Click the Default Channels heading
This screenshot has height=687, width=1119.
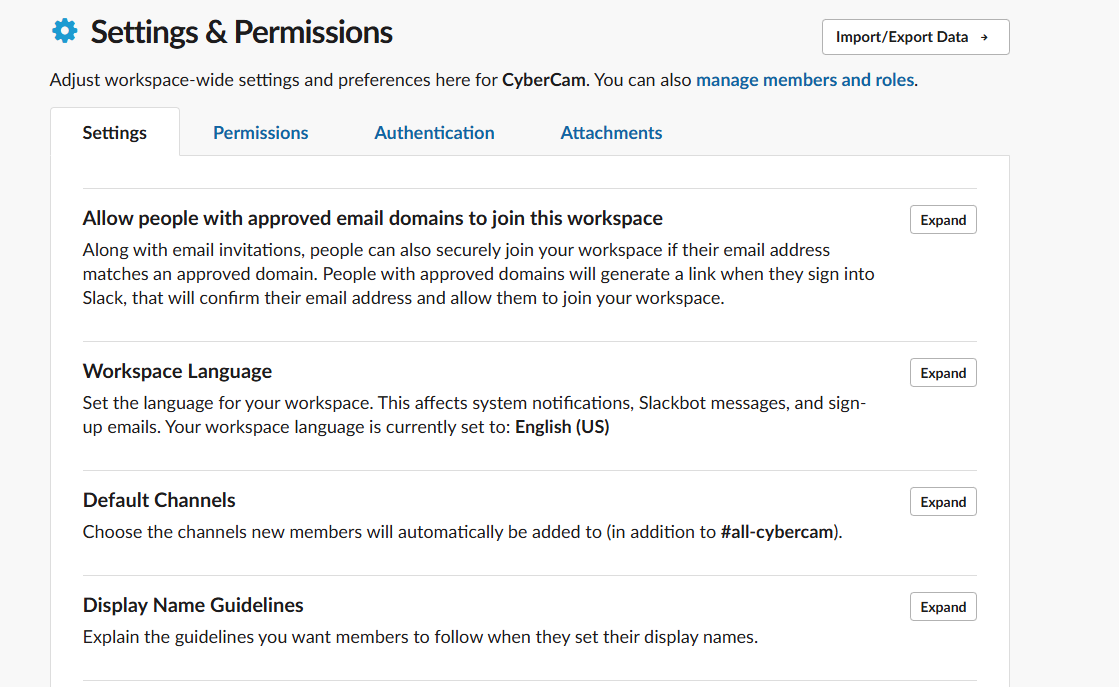tap(159, 500)
